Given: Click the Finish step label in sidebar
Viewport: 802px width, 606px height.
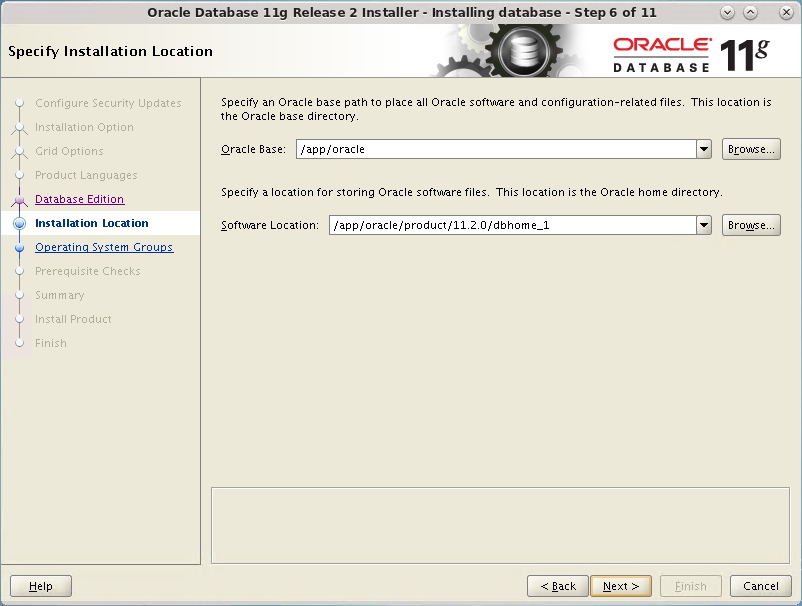Looking at the screenshot, I should tap(51, 343).
